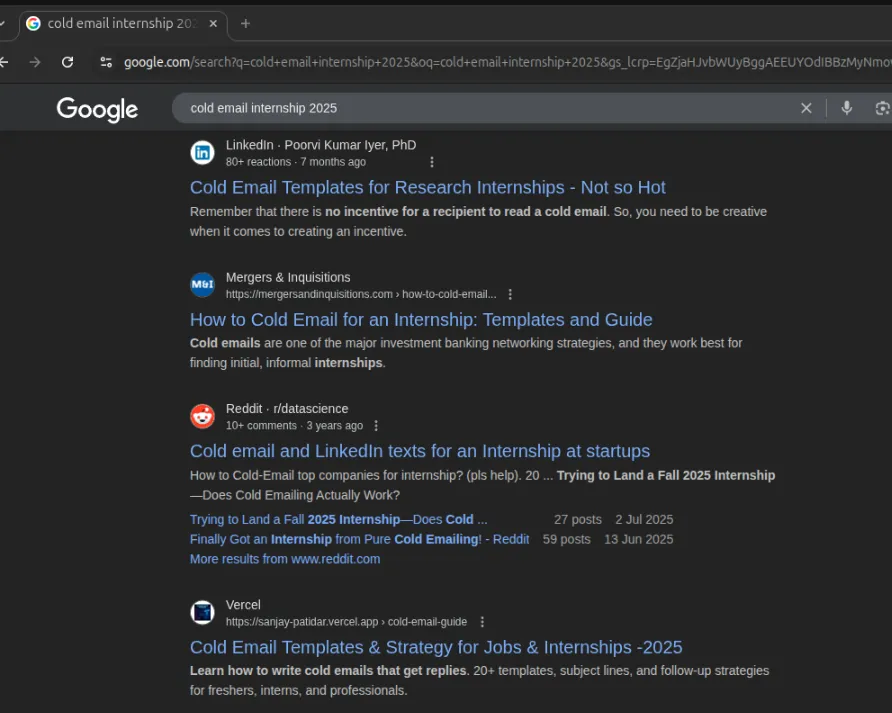This screenshot has height=713, width=892.
Task: Click the Google logo
Action: (97, 109)
